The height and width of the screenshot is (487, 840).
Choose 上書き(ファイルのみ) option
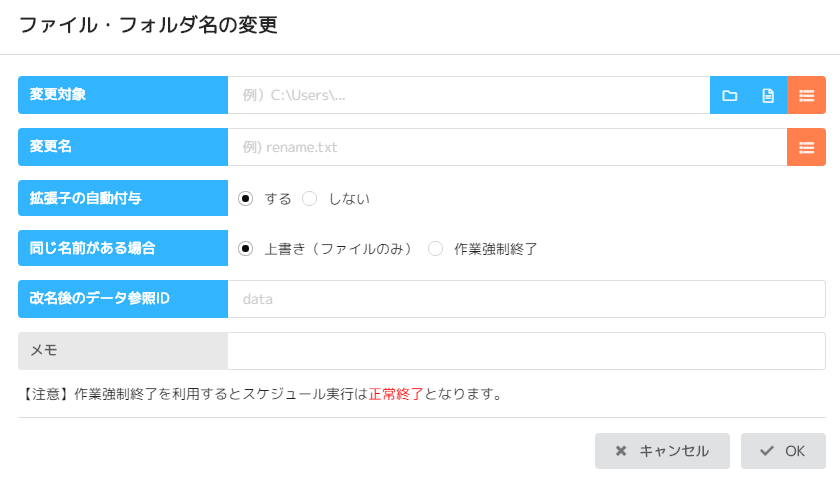(x=246, y=249)
